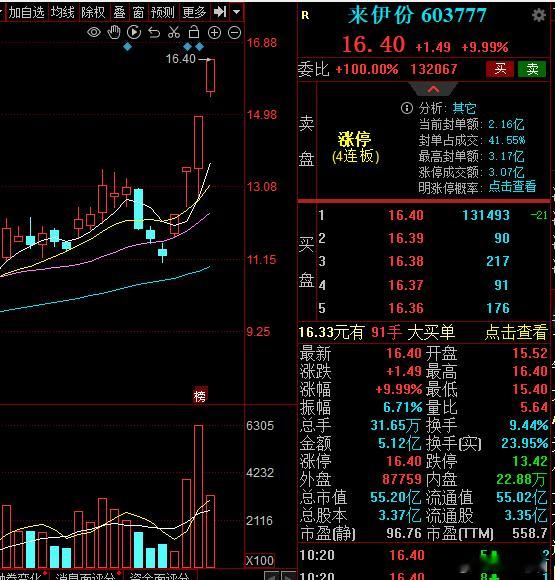Click the 涨停 (4连板) status label

point(356,147)
